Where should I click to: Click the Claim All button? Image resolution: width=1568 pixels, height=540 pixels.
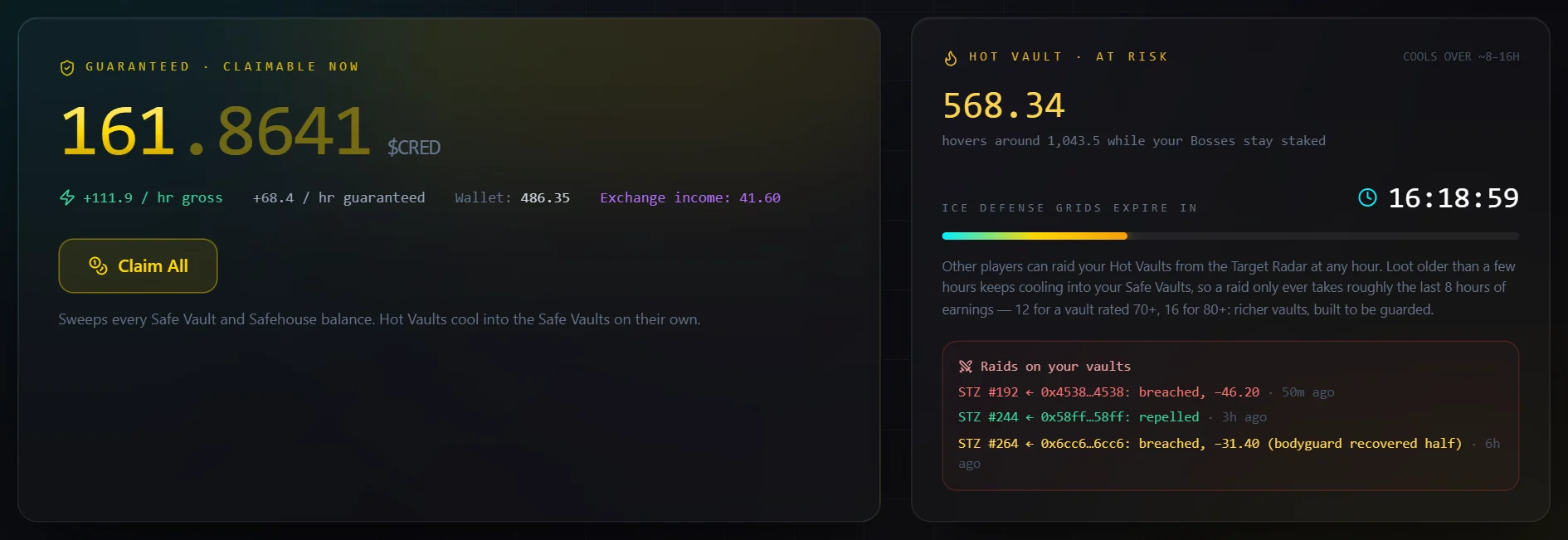click(x=138, y=265)
